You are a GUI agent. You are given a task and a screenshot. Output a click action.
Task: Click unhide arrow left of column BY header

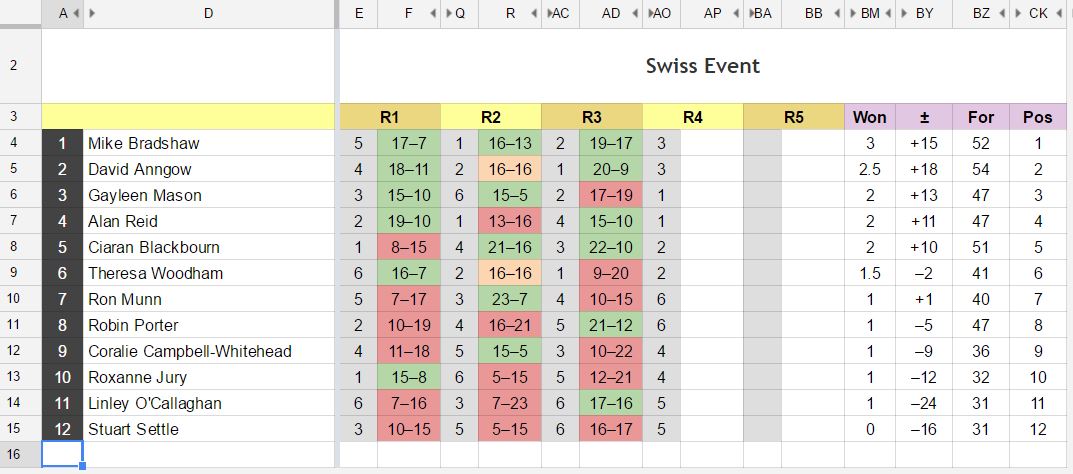(902, 14)
